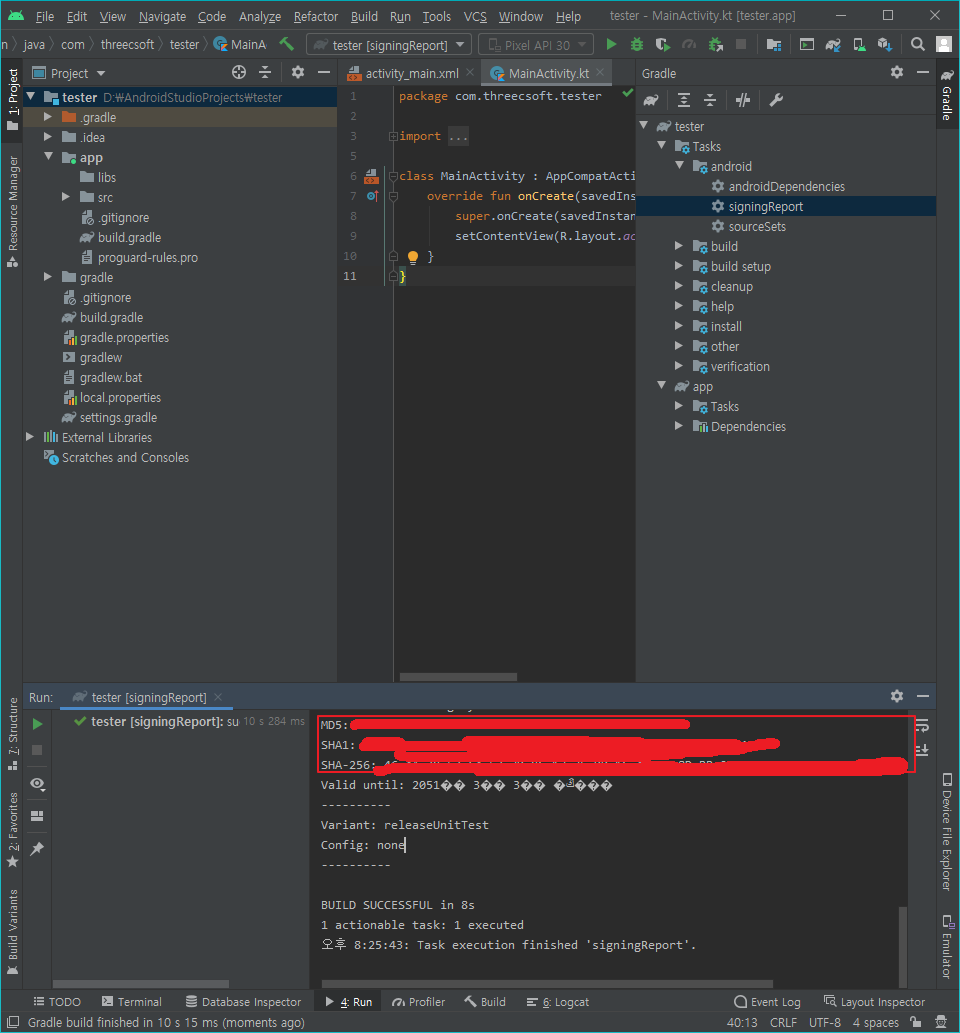Open the Pixel API 30 device dropdown

536,45
